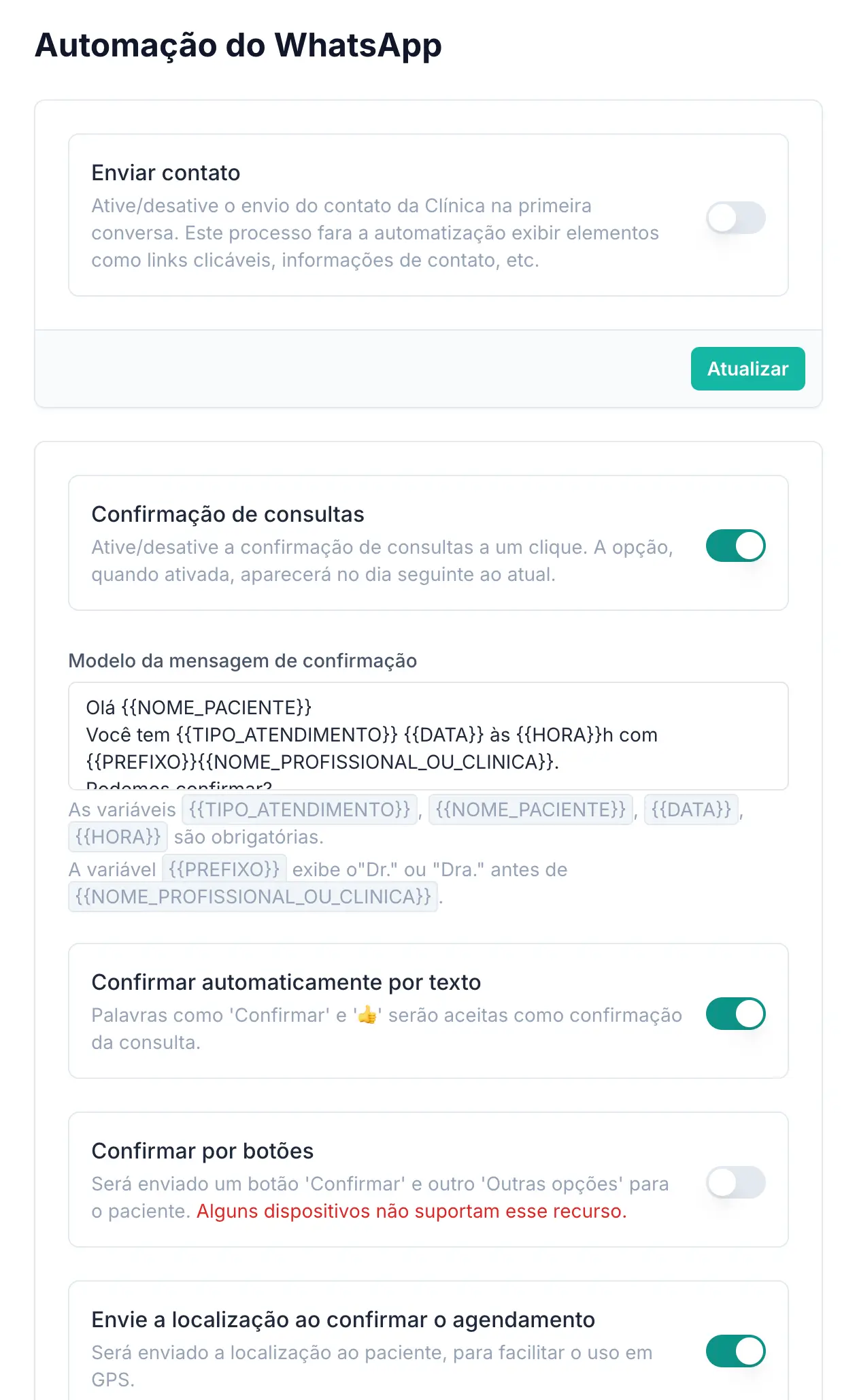This screenshot has width=857, height=1400.
Task: Click the "Confirmar por botões" heading
Action: coord(203,1151)
